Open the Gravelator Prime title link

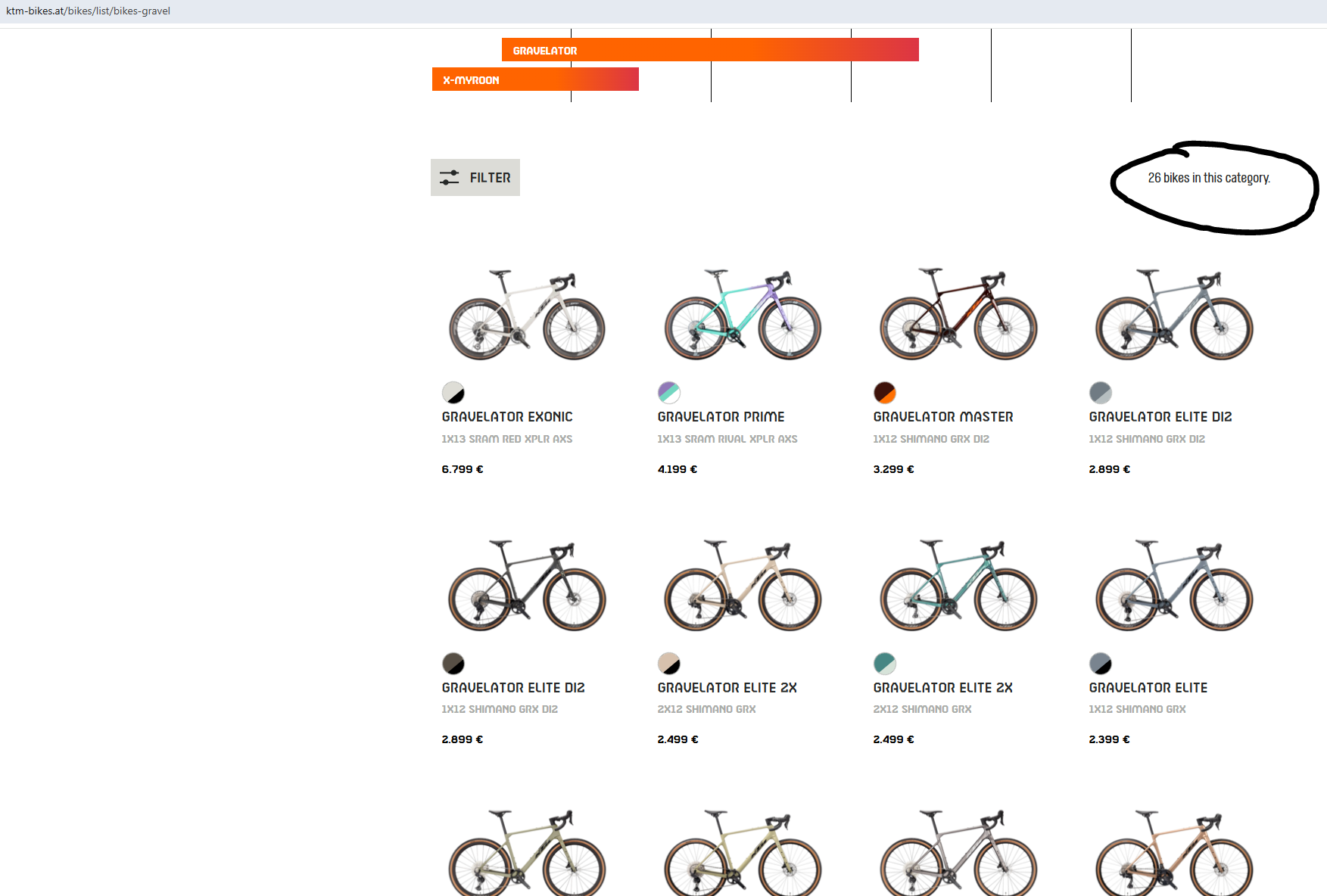[x=721, y=417]
